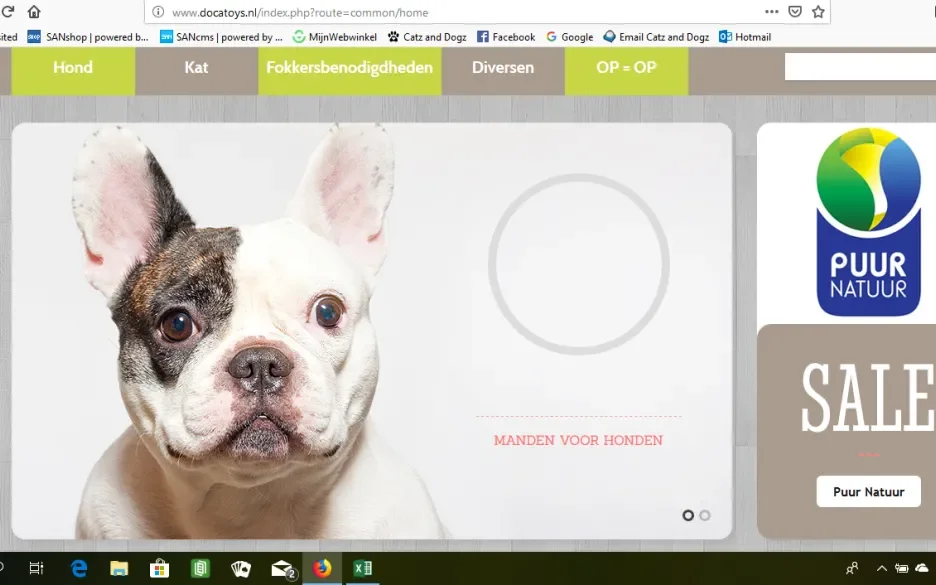Viewport: 936px width, 585px height.
Task: Click the French bulldog slider banner
Action: coord(371,331)
